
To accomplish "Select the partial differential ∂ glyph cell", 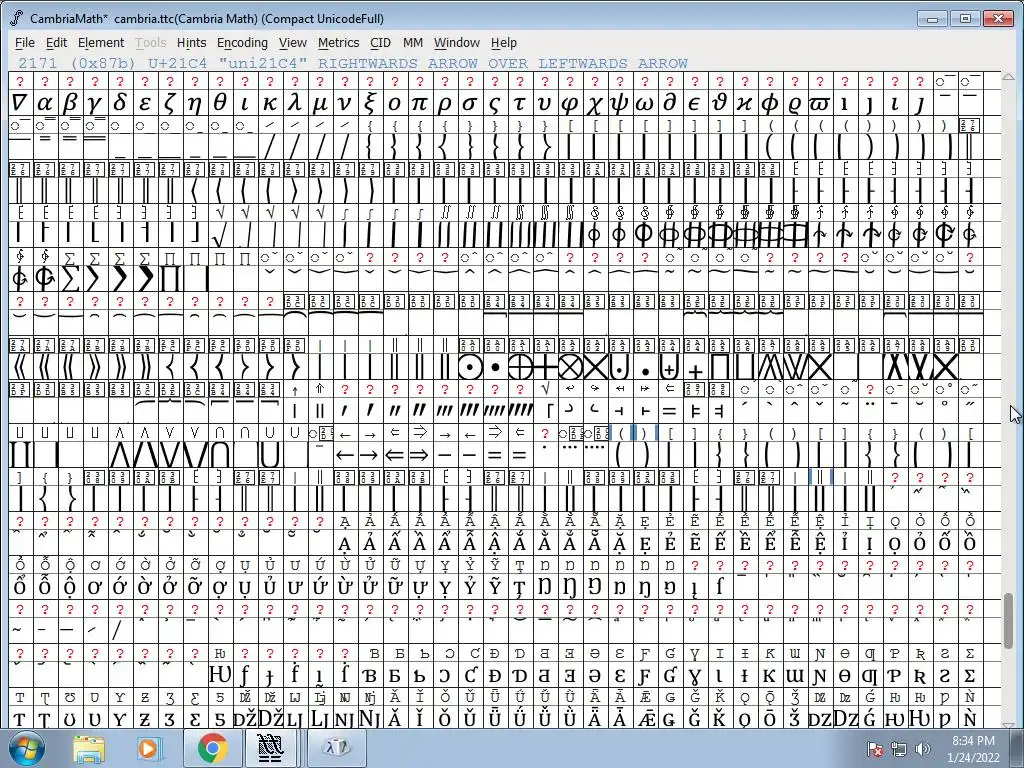I will [670, 103].
